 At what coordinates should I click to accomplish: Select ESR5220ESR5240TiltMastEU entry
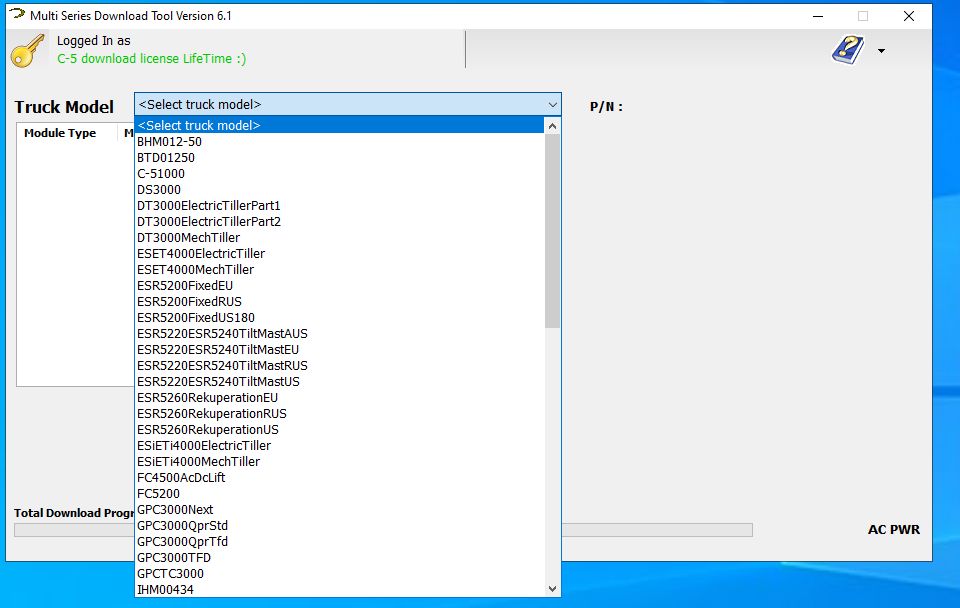pyautogui.click(x=339, y=350)
